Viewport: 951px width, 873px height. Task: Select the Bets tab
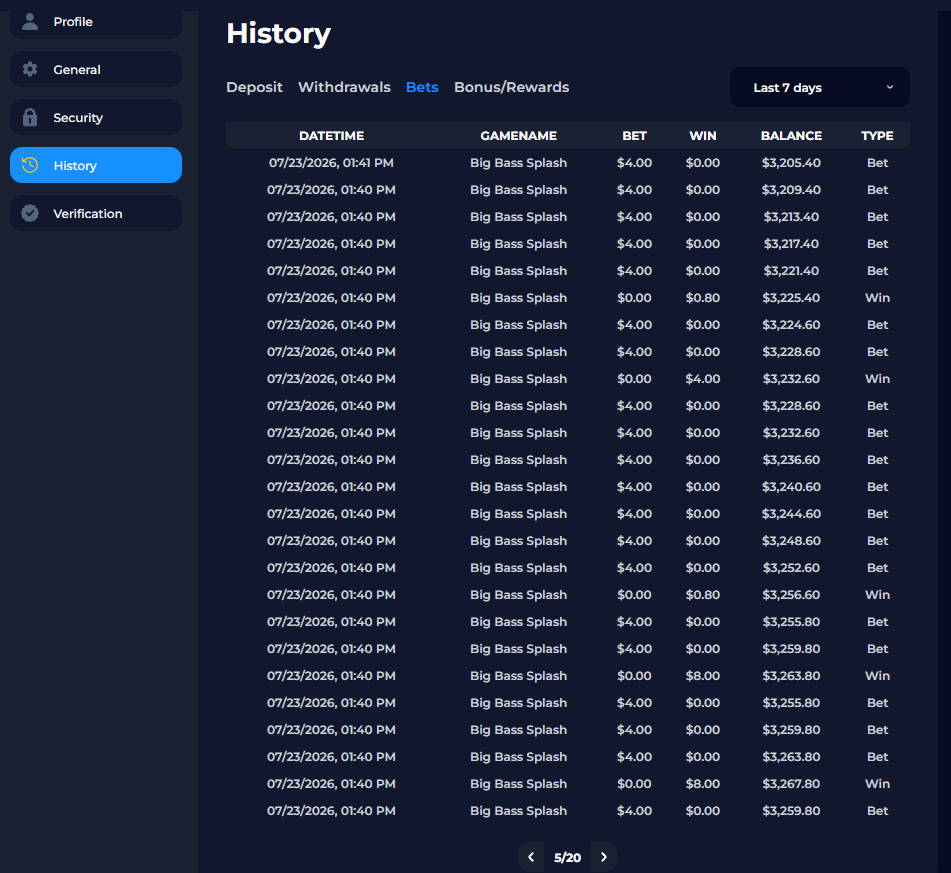coord(422,87)
